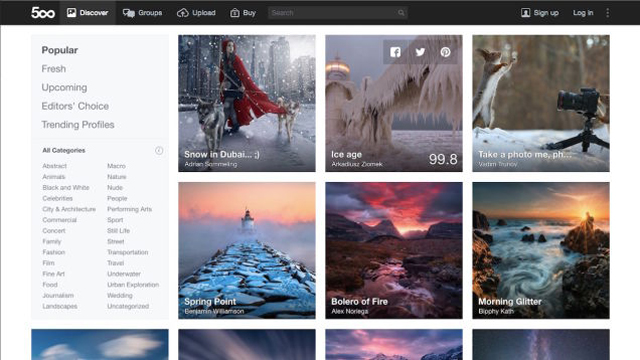Click the Log in link
This screenshot has width=640, height=360.
[x=583, y=13]
